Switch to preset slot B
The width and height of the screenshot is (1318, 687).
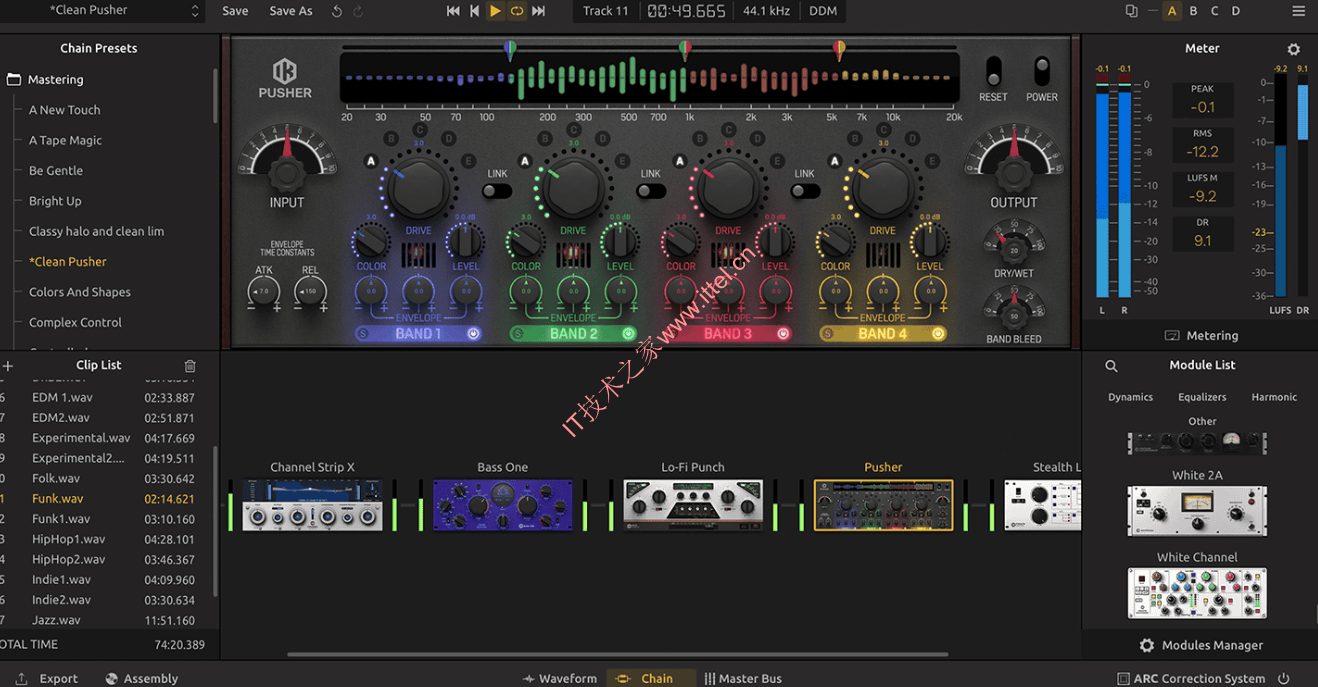tap(1193, 11)
